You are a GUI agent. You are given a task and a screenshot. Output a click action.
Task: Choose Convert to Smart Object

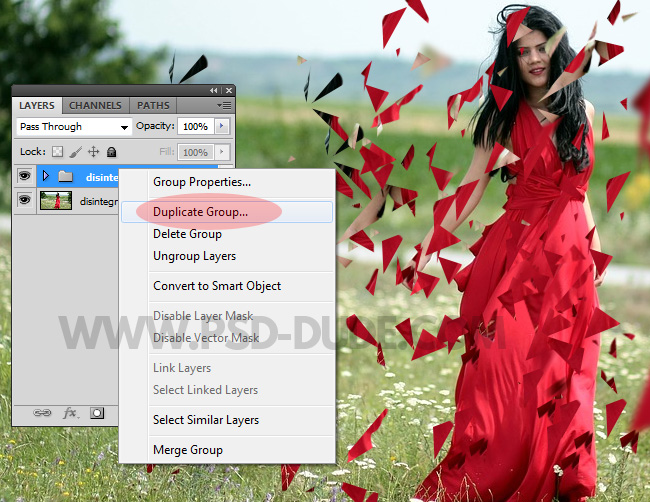(227, 286)
